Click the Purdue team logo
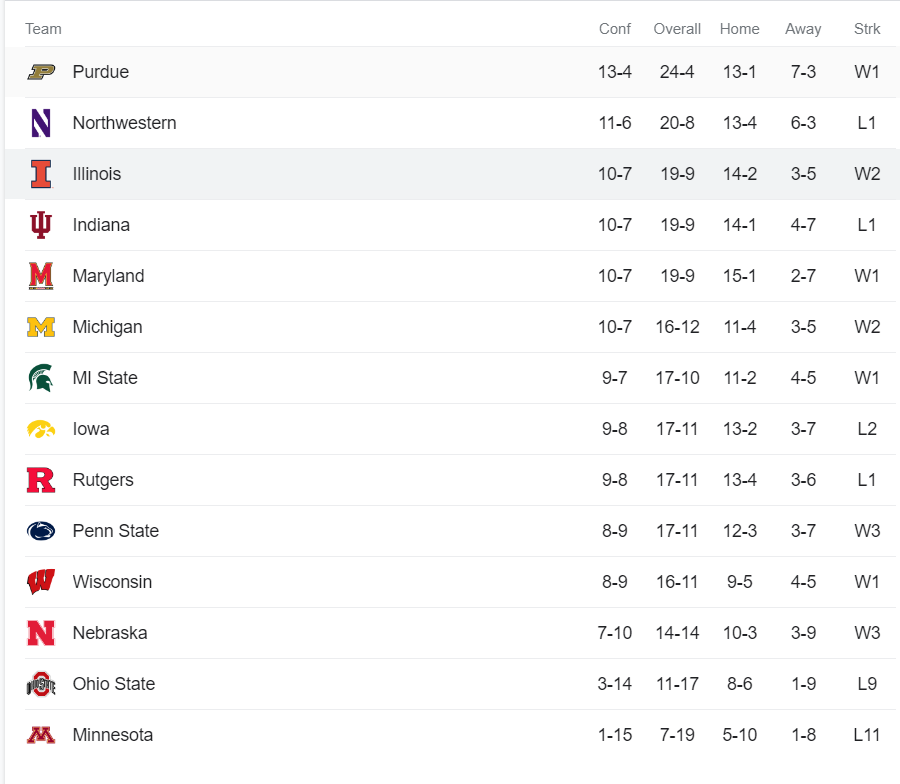This screenshot has height=784, width=900. [x=41, y=72]
